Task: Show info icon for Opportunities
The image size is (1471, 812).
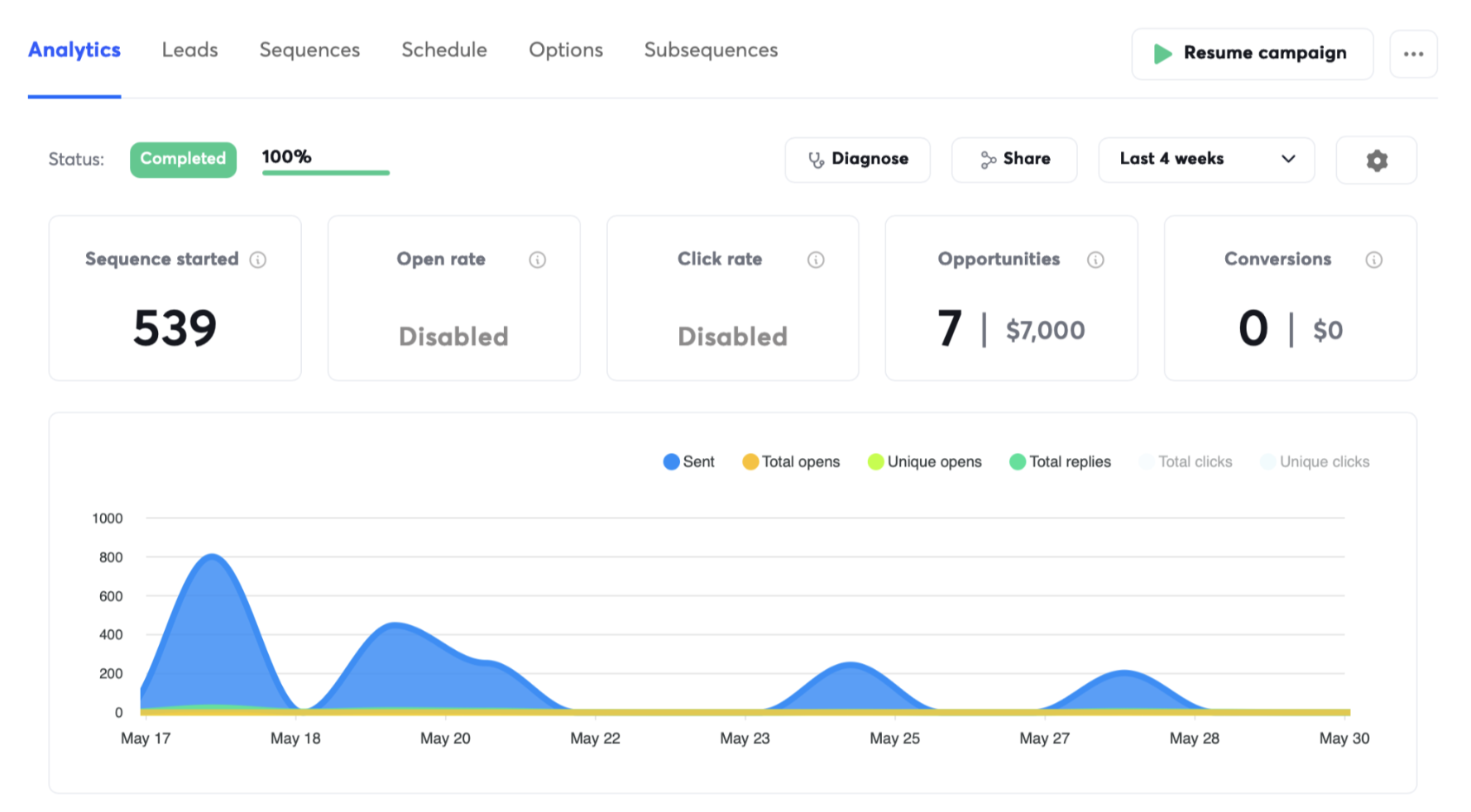Action: pyautogui.click(x=1095, y=260)
